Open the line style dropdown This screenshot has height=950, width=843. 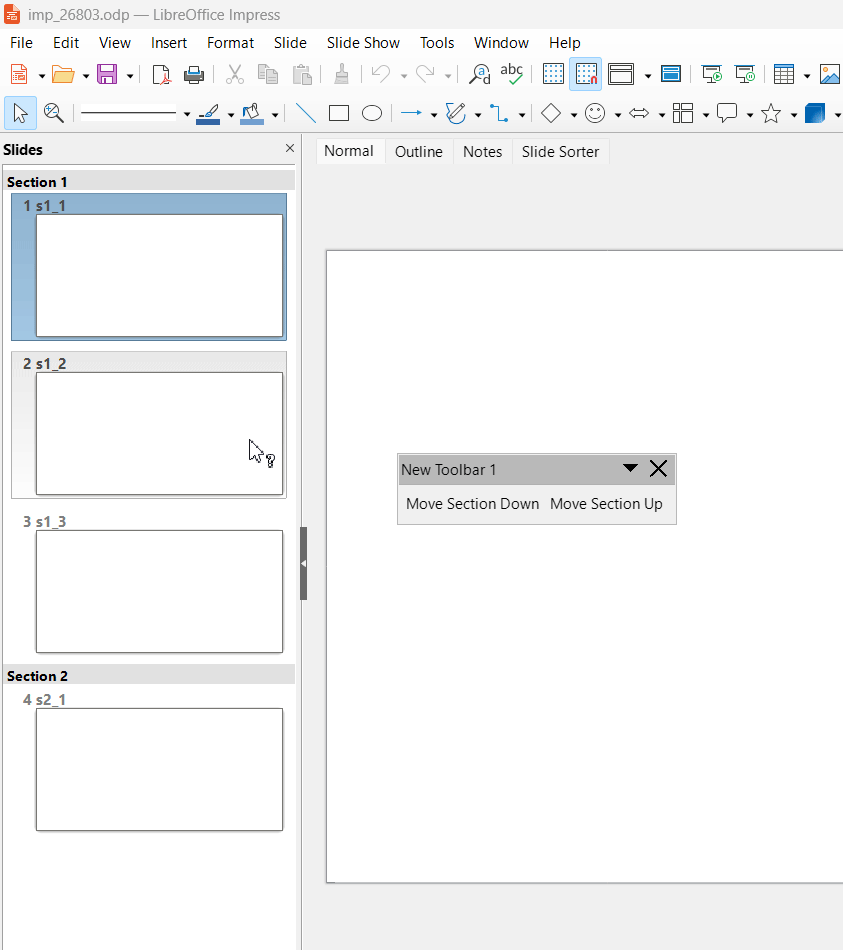pyautogui.click(x=187, y=114)
